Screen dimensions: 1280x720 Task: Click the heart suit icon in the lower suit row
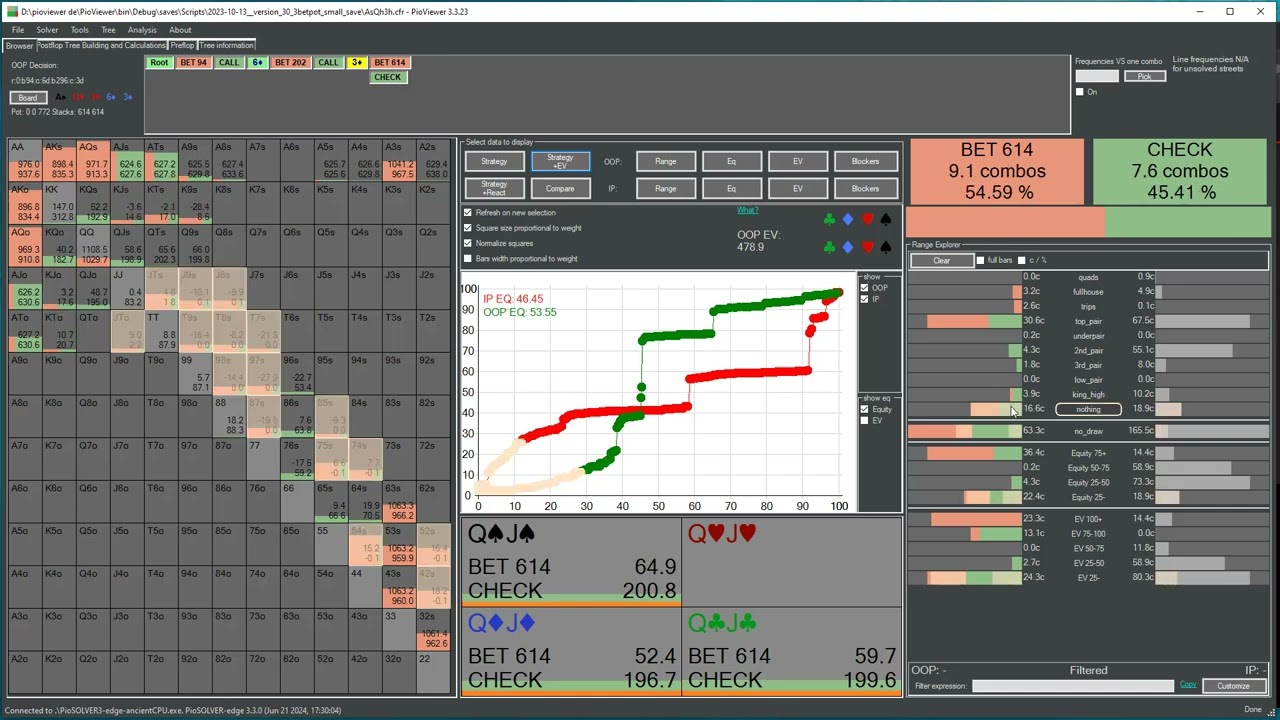pyautogui.click(x=867, y=247)
